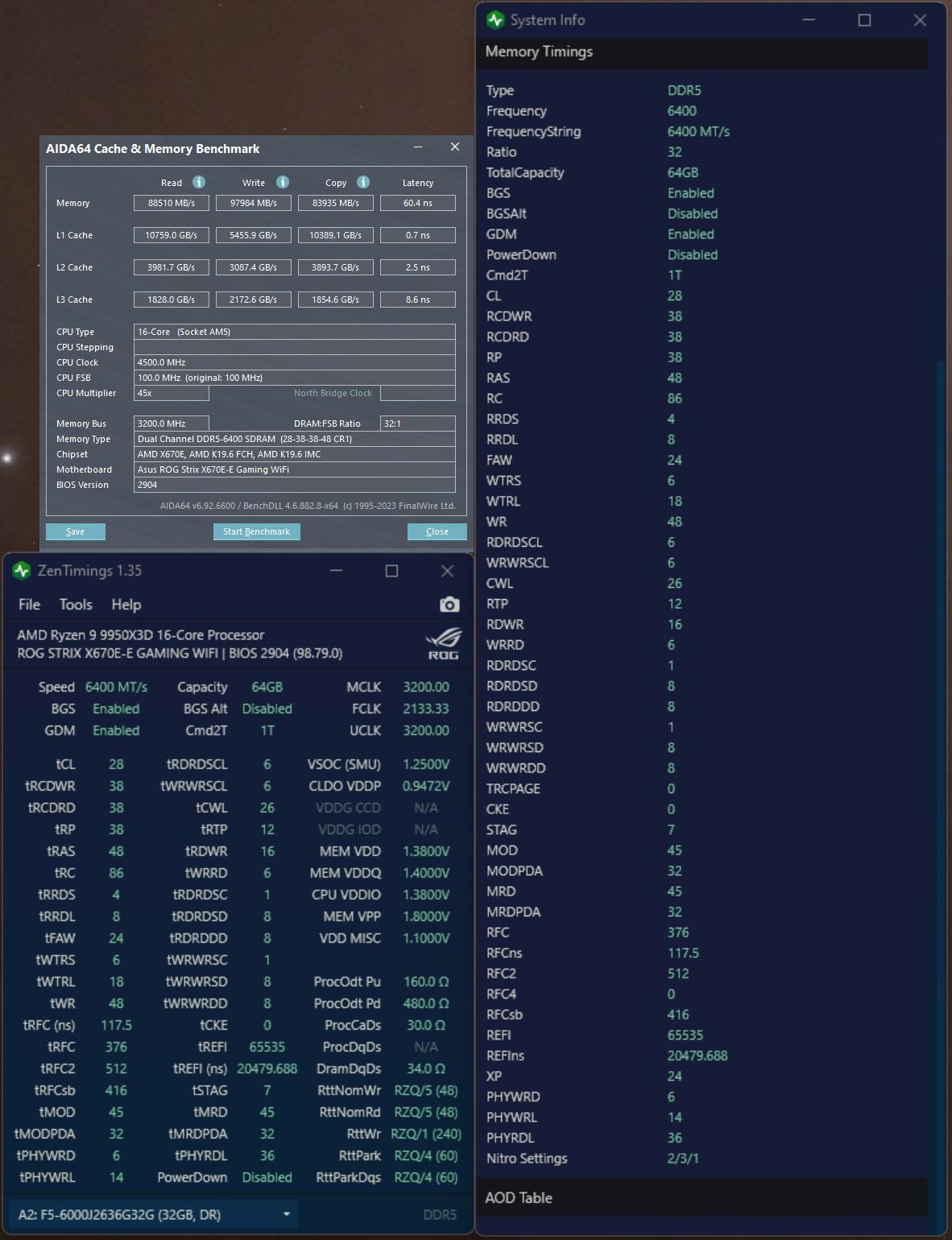This screenshot has width=952, height=1240.
Task: Click the Write info icon in AIDA64
Action: pos(283,182)
